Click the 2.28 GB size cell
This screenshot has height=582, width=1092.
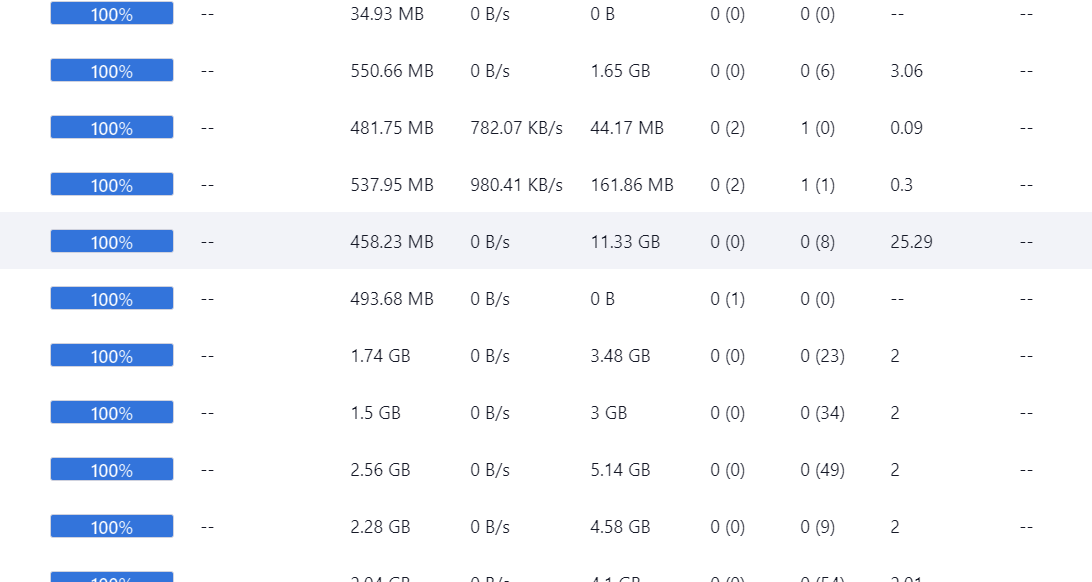click(x=380, y=527)
